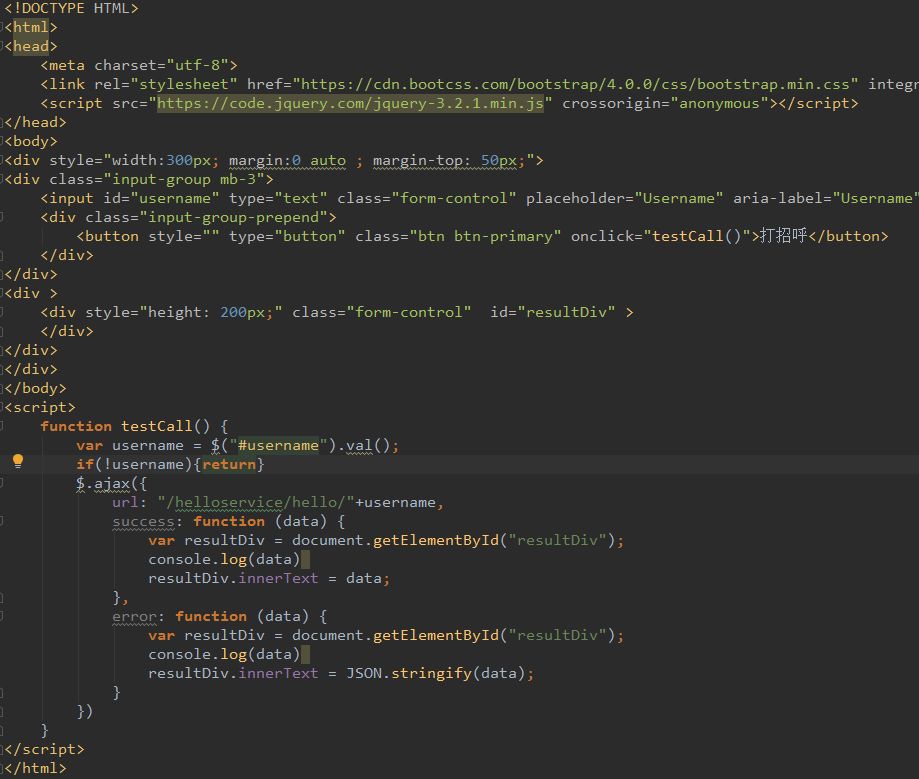The width and height of the screenshot is (919, 779).
Task: Click crossorigin="anonymous" attribute
Action: tap(665, 103)
